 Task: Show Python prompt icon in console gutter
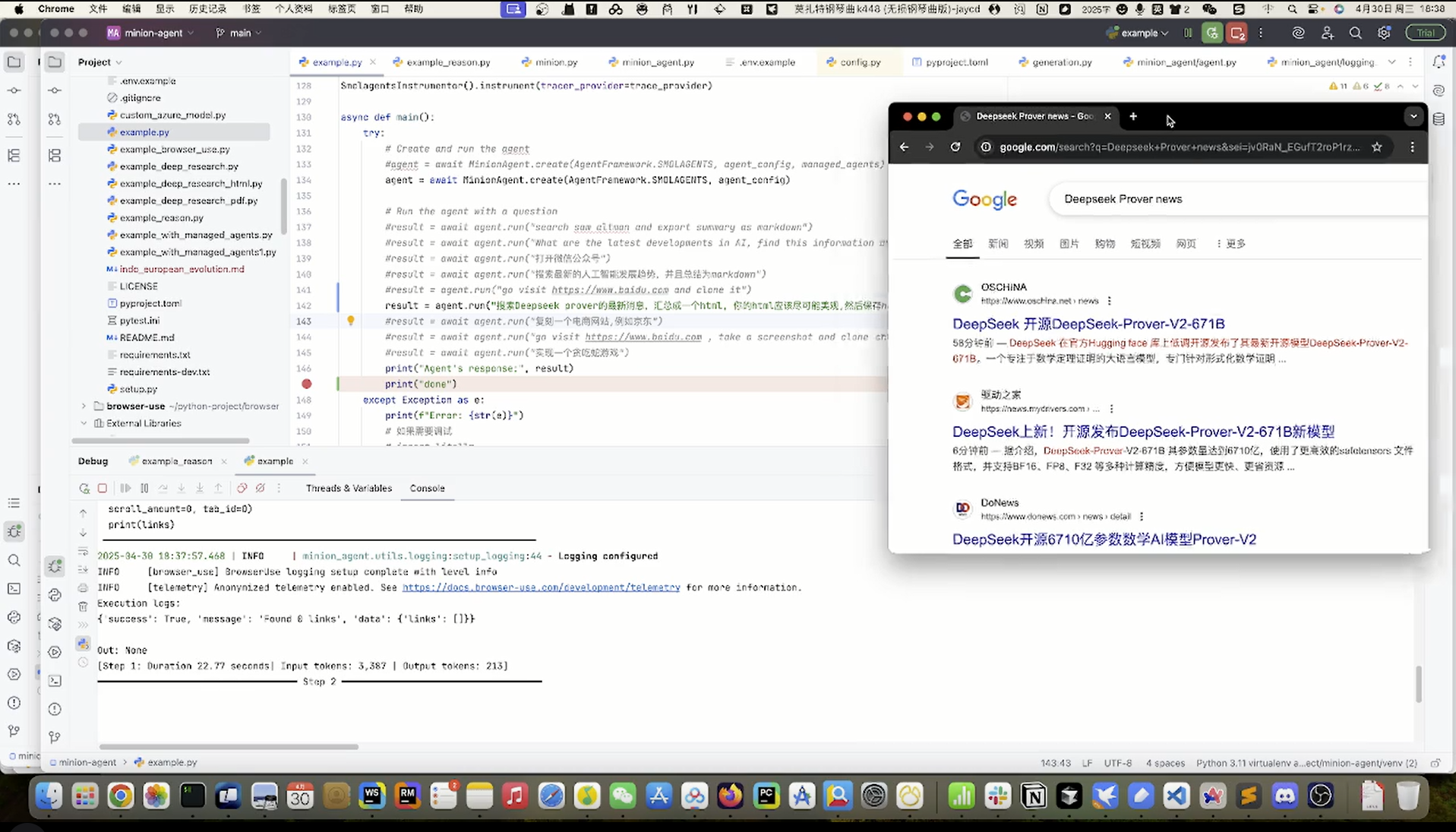pos(83,644)
